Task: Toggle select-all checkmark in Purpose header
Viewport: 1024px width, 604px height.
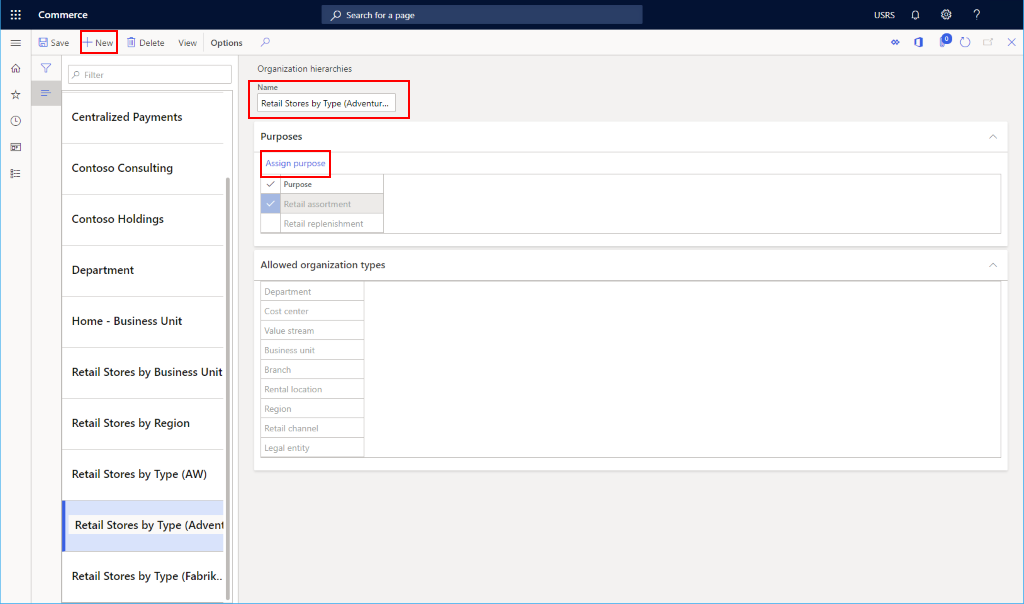Action: tap(270, 184)
